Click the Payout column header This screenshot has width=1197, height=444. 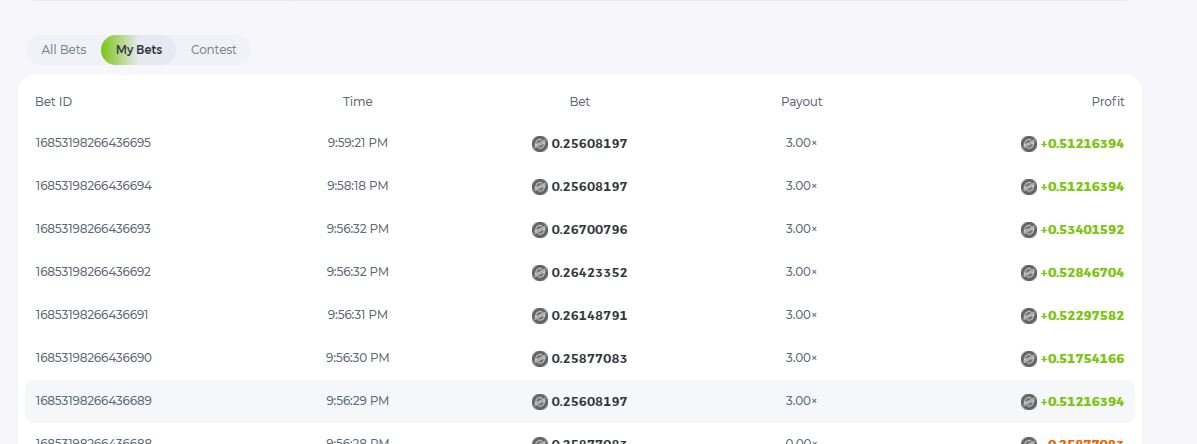pos(801,102)
